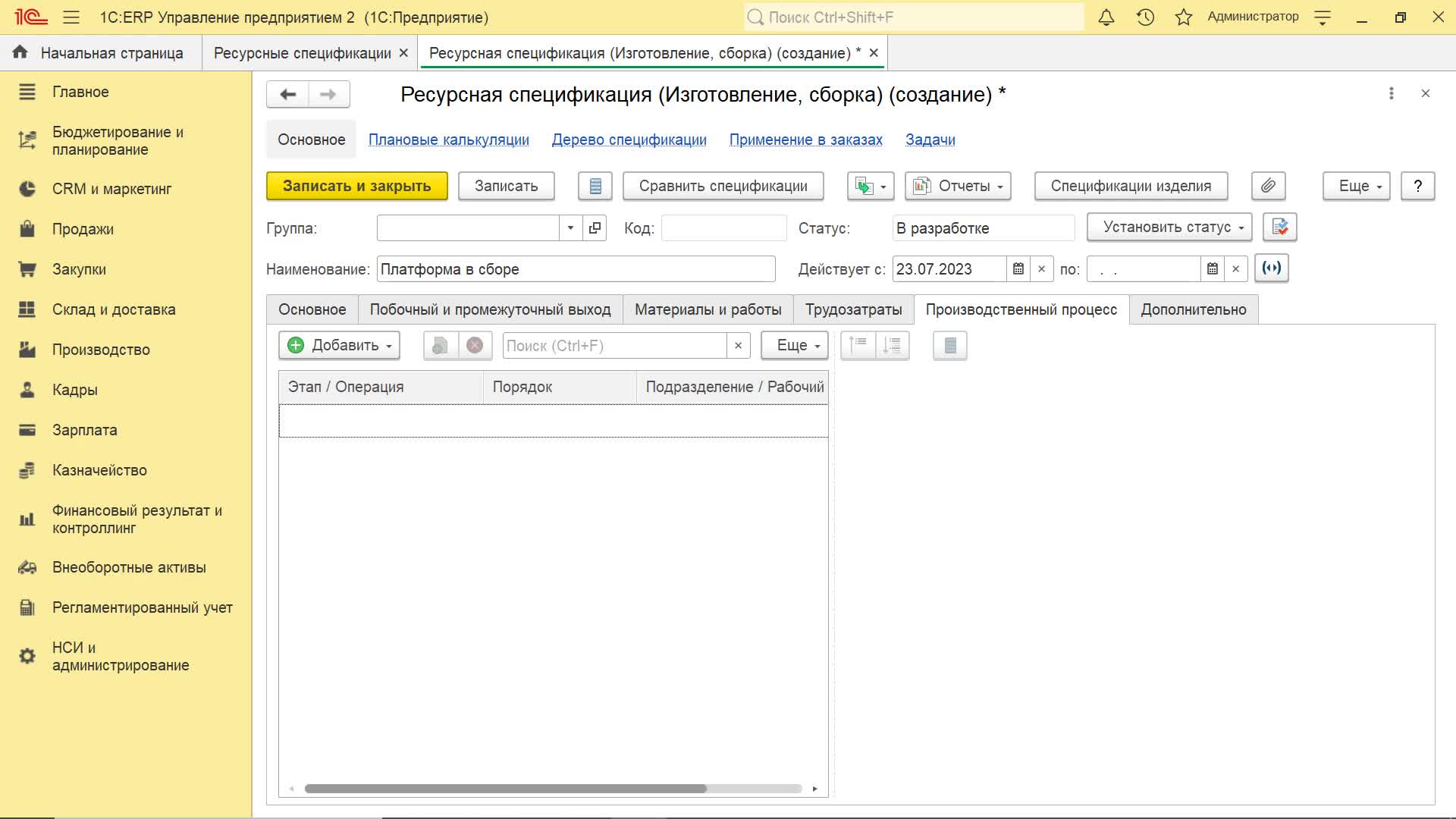
Task: Open the Группа selection form icon
Action: [595, 227]
